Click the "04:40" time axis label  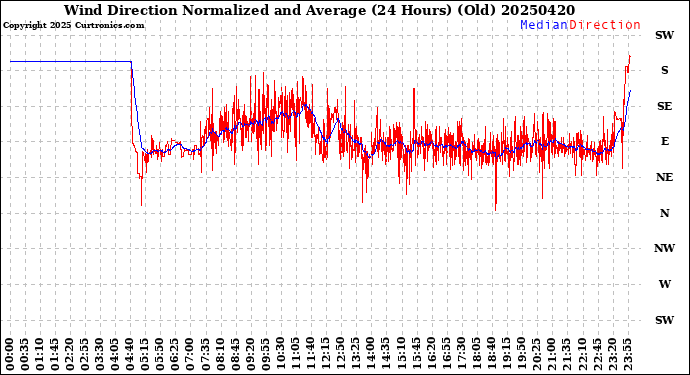coord(130,354)
